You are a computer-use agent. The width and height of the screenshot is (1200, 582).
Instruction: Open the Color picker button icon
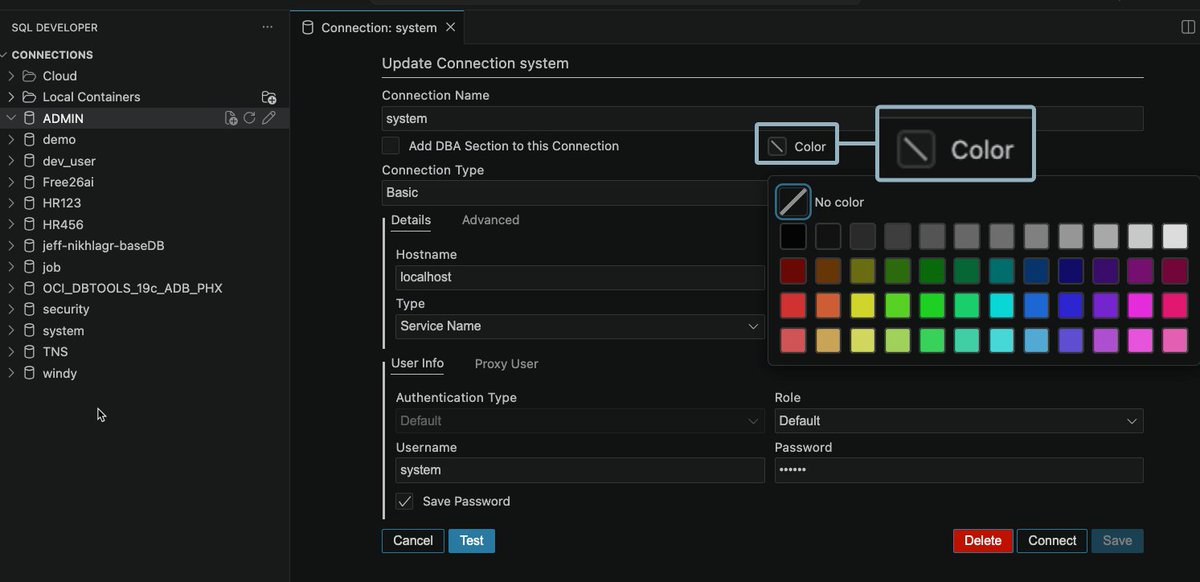[x=777, y=146]
